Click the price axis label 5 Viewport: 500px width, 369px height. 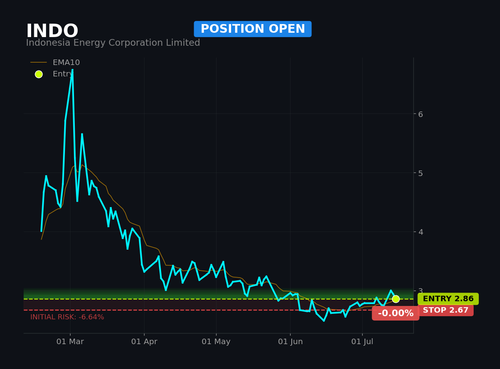(x=420, y=173)
